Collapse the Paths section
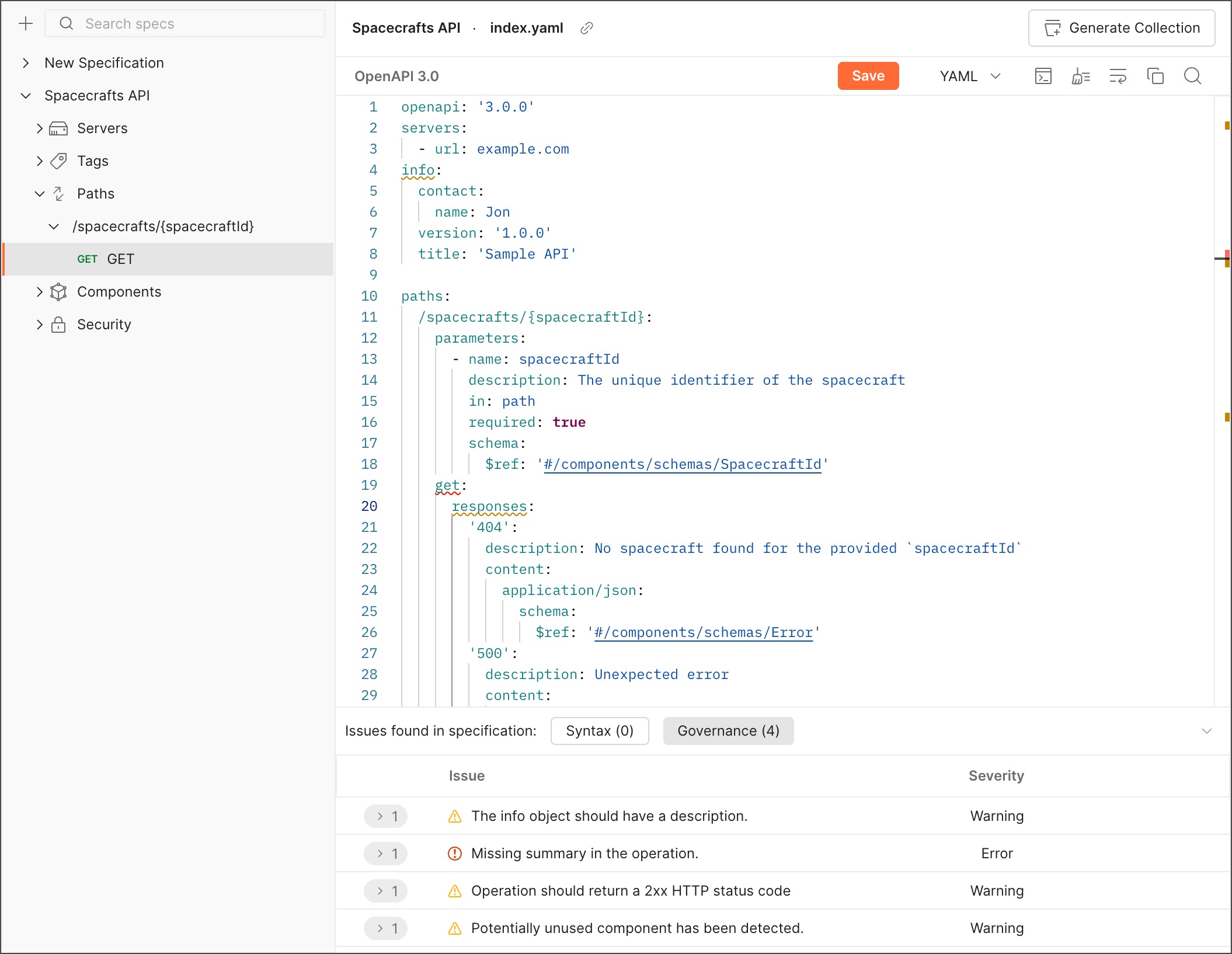The image size is (1232, 954). (x=40, y=193)
